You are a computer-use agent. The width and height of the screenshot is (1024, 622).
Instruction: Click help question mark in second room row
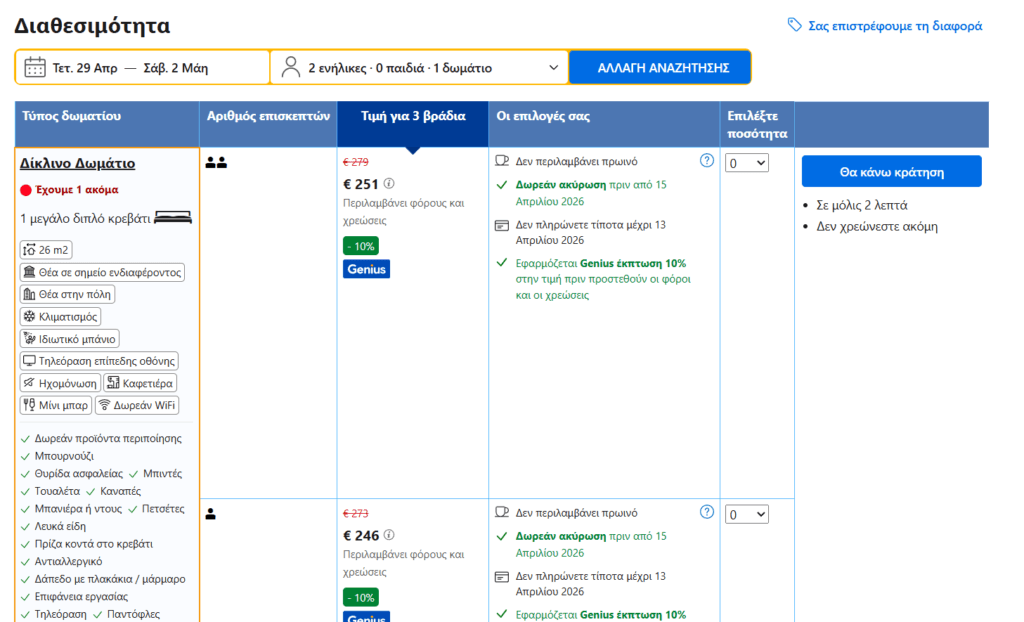(x=707, y=512)
